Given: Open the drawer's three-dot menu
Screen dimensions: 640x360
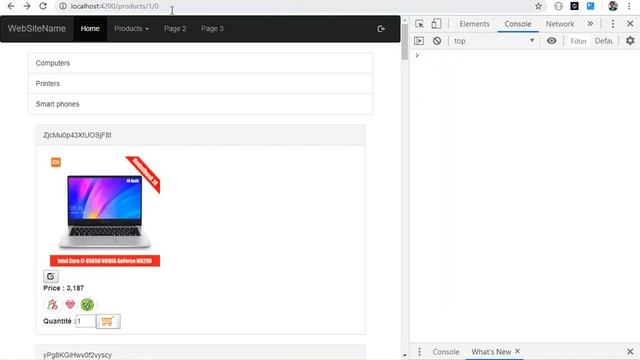Looking at the screenshot, I should pyautogui.click(x=419, y=351).
